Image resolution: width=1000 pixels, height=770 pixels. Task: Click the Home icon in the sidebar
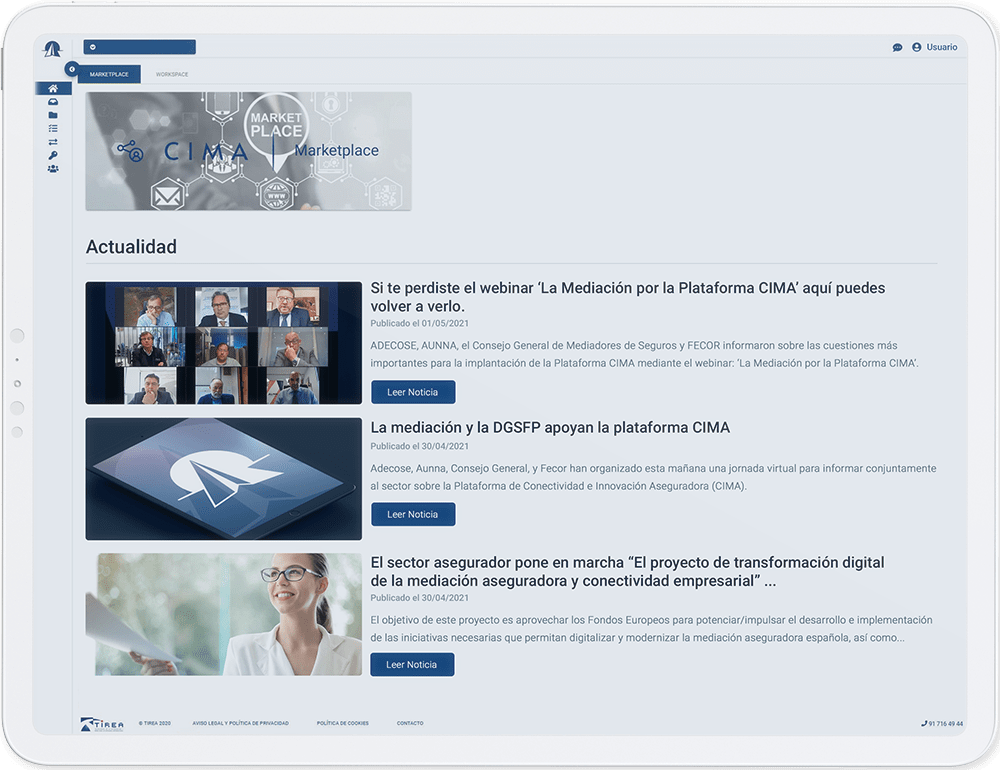click(53, 89)
